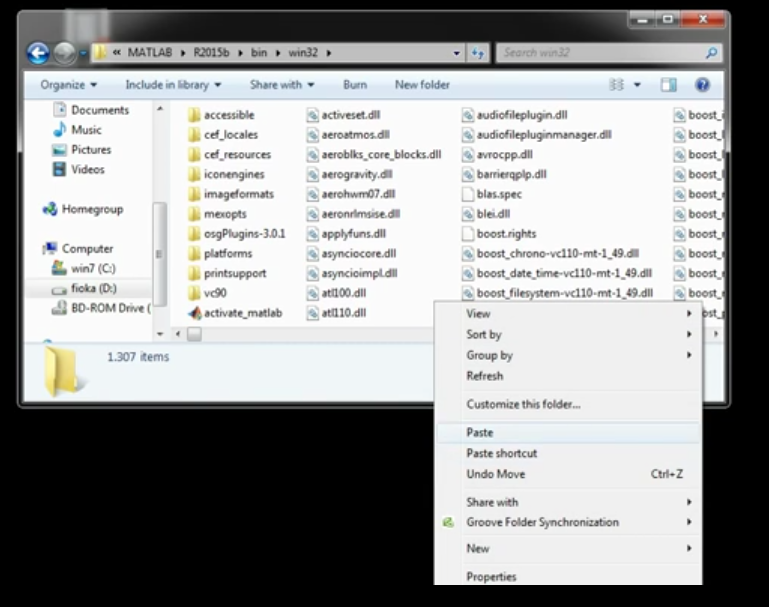The width and height of the screenshot is (769, 607).
Task: Open the Help question mark icon
Action: (702, 85)
